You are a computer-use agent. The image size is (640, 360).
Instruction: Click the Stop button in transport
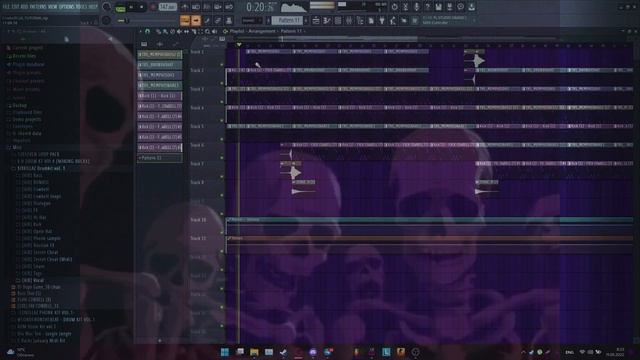click(142, 7)
